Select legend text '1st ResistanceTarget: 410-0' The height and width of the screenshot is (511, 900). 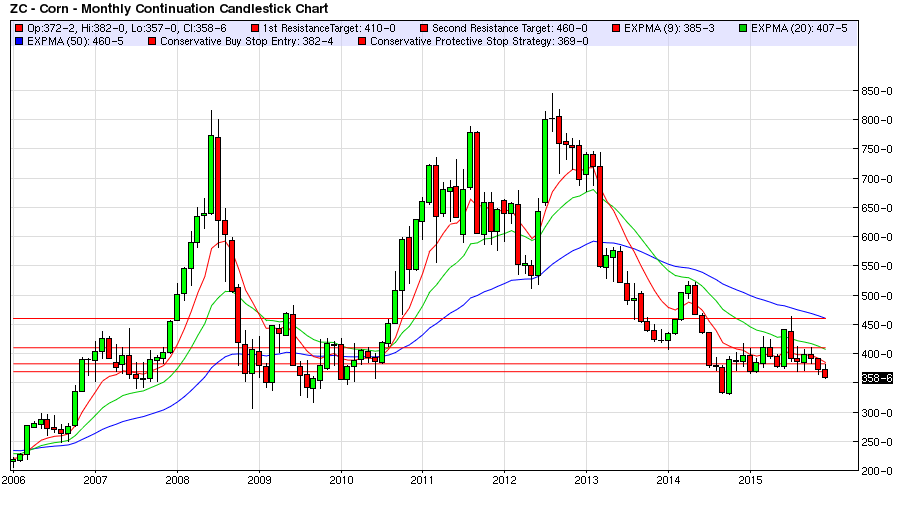(329, 28)
